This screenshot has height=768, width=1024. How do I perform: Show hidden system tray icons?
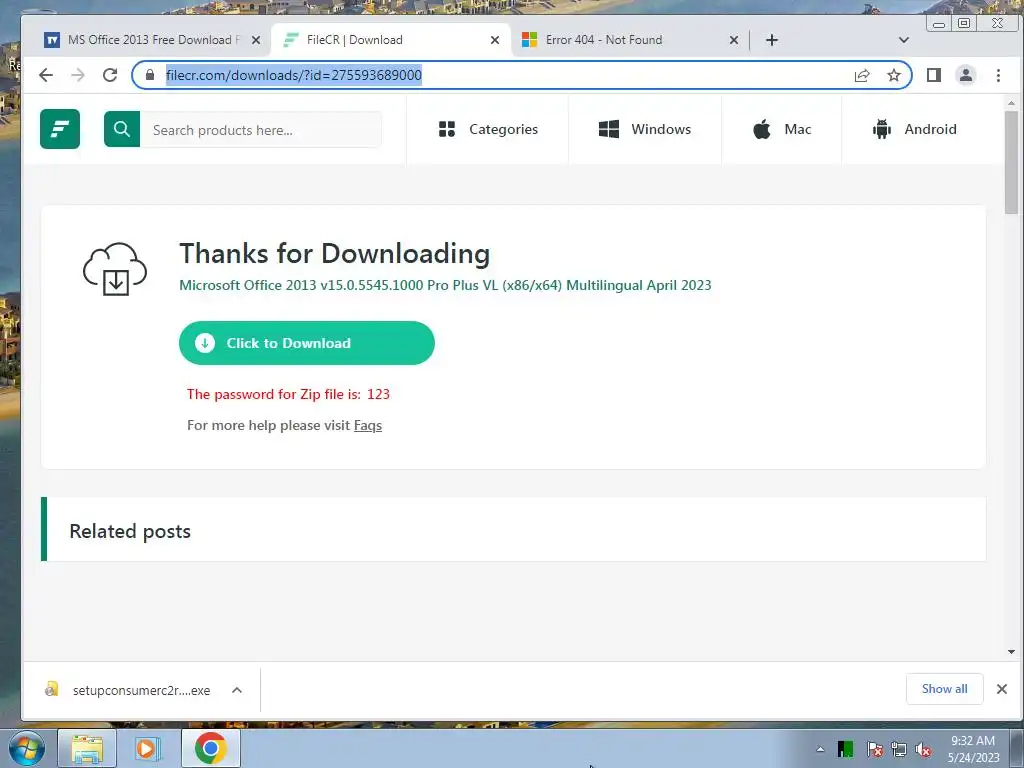820,749
